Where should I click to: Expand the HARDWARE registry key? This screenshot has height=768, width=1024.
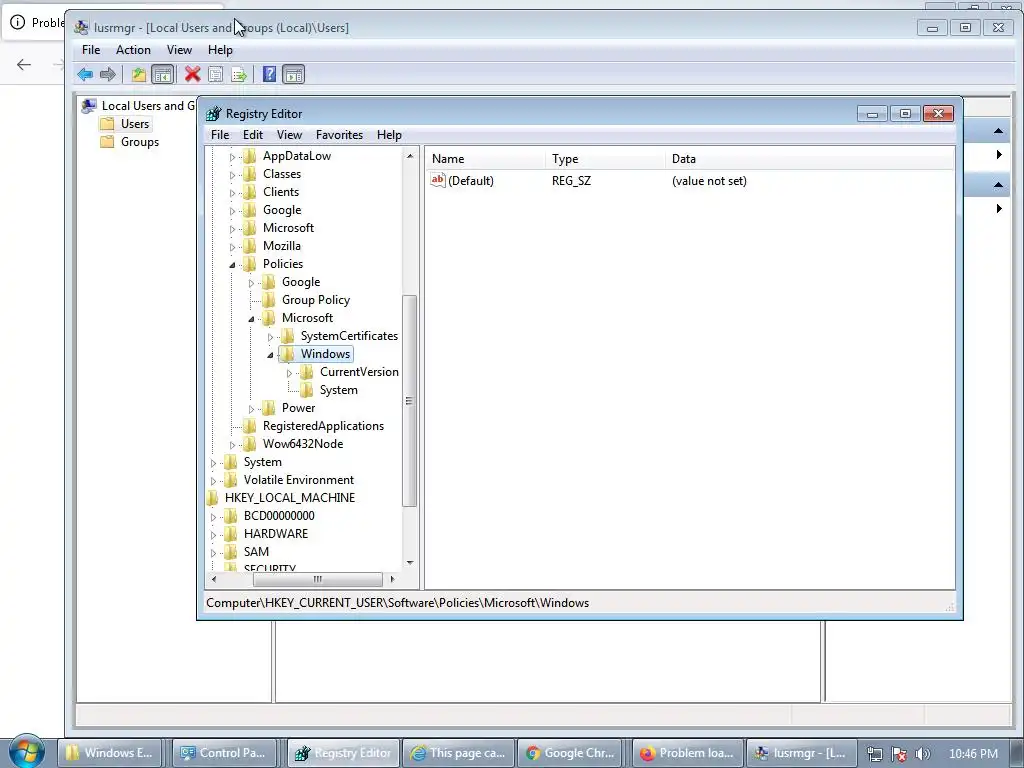tap(213, 535)
